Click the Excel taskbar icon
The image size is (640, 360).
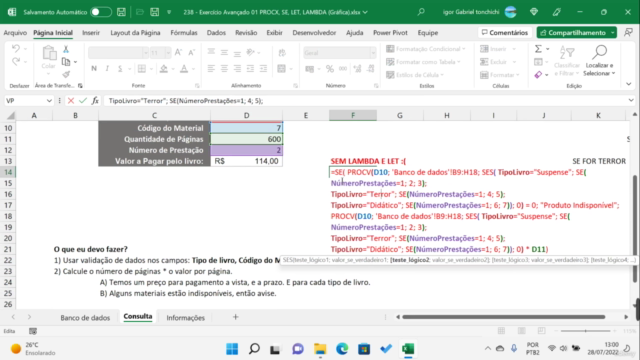point(408,349)
